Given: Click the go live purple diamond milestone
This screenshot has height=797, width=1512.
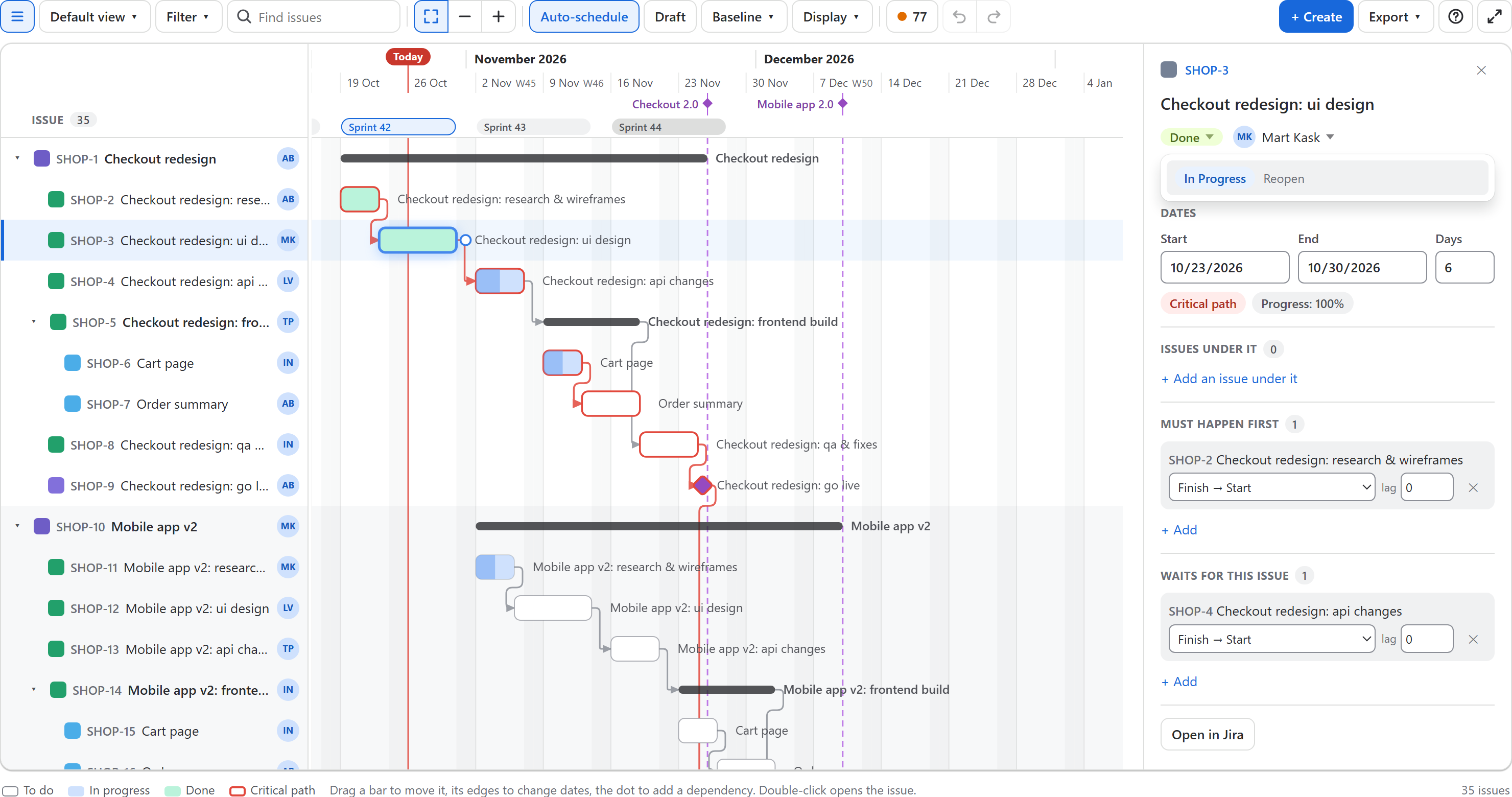Looking at the screenshot, I should [702, 485].
